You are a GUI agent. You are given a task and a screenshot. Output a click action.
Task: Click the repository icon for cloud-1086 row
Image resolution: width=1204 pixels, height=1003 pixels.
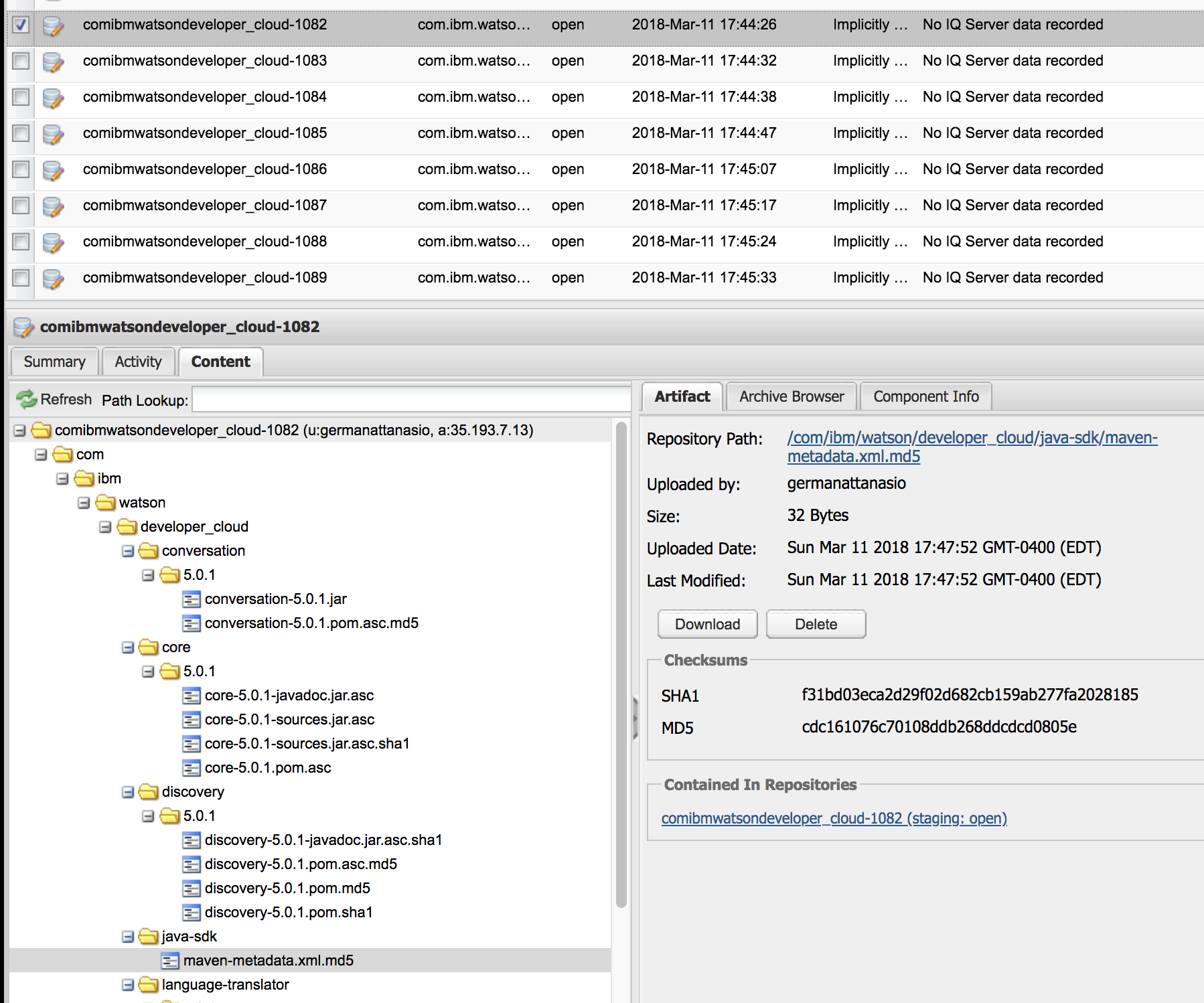tap(53, 170)
